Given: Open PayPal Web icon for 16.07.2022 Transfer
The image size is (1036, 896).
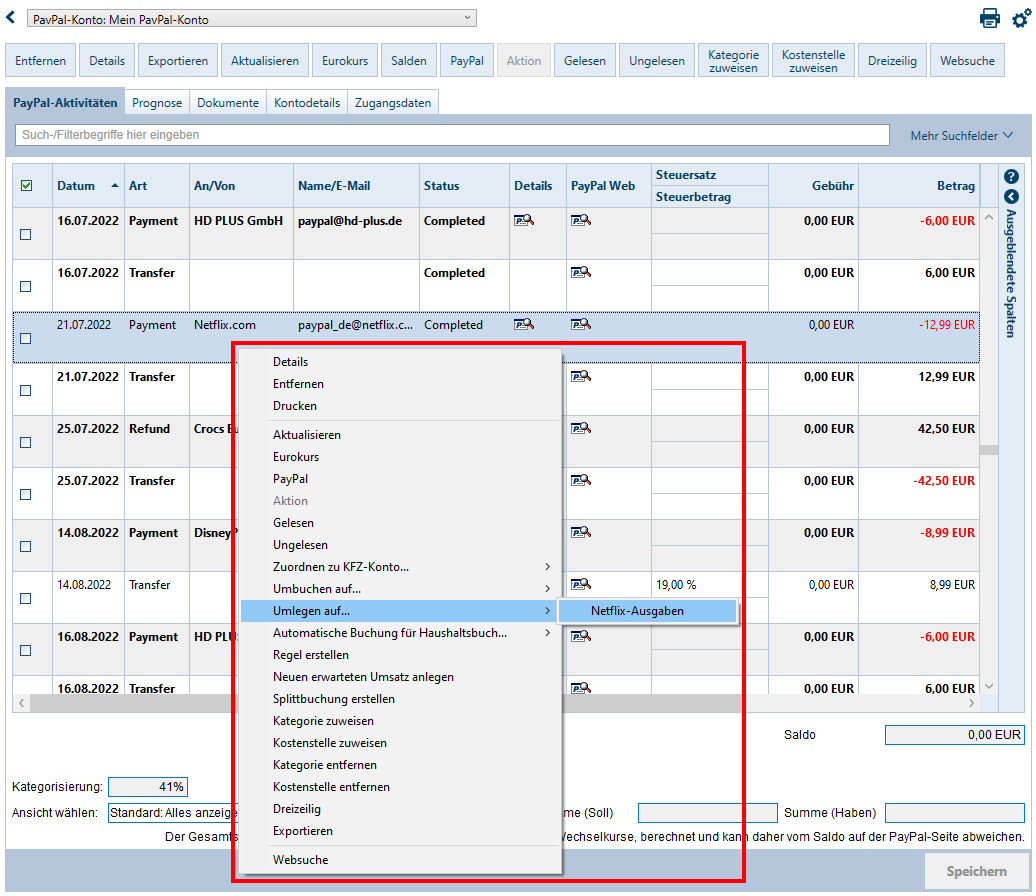Looking at the screenshot, I should [581, 272].
